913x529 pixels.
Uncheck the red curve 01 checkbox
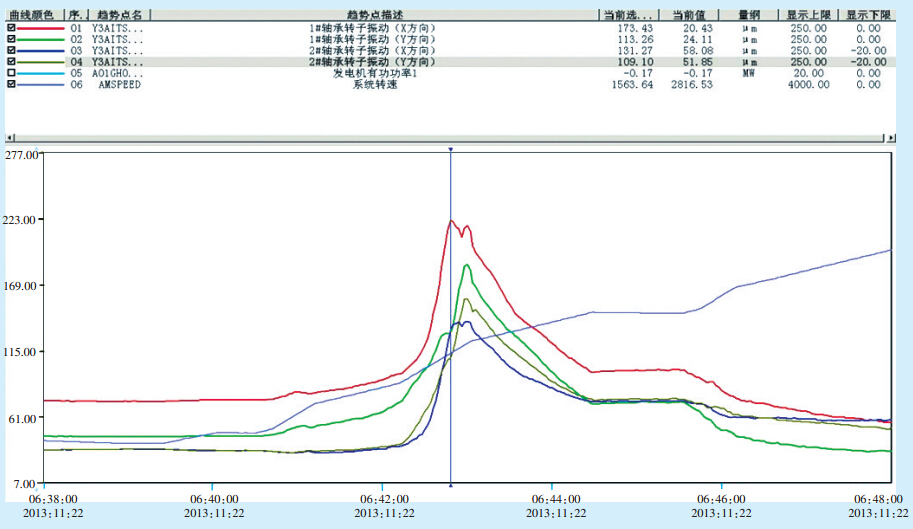coord(11,27)
